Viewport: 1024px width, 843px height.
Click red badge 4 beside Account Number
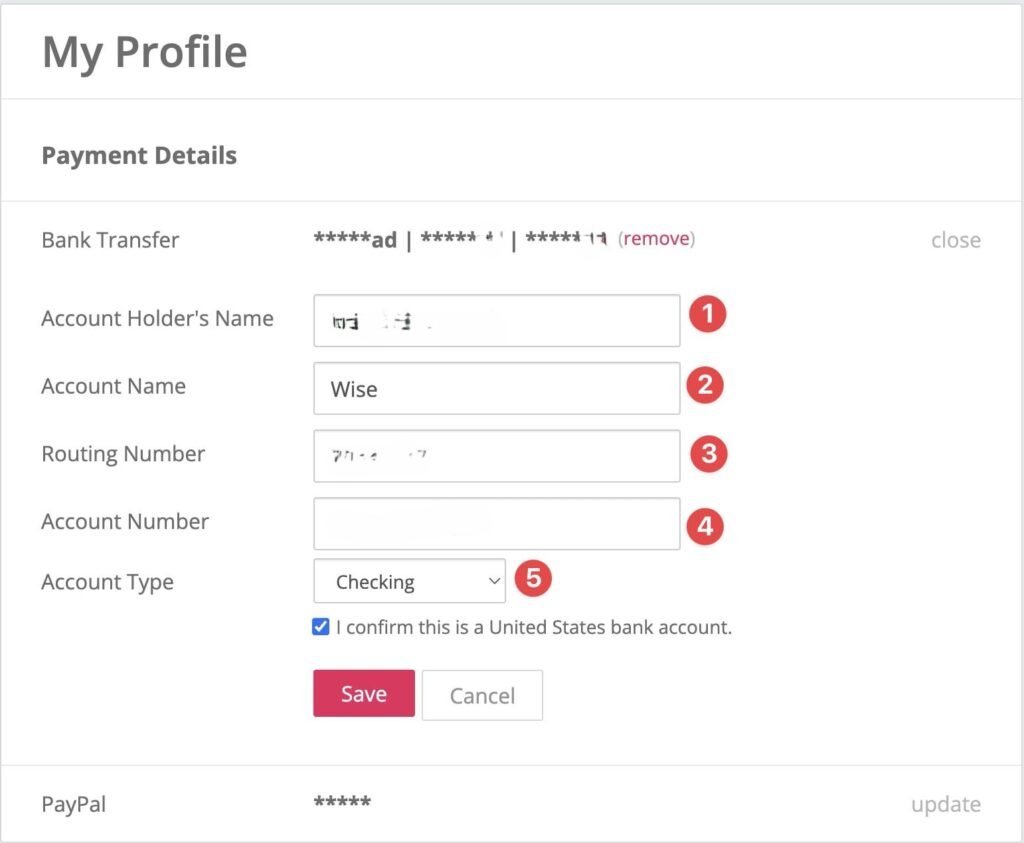click(x=705, y=527)
